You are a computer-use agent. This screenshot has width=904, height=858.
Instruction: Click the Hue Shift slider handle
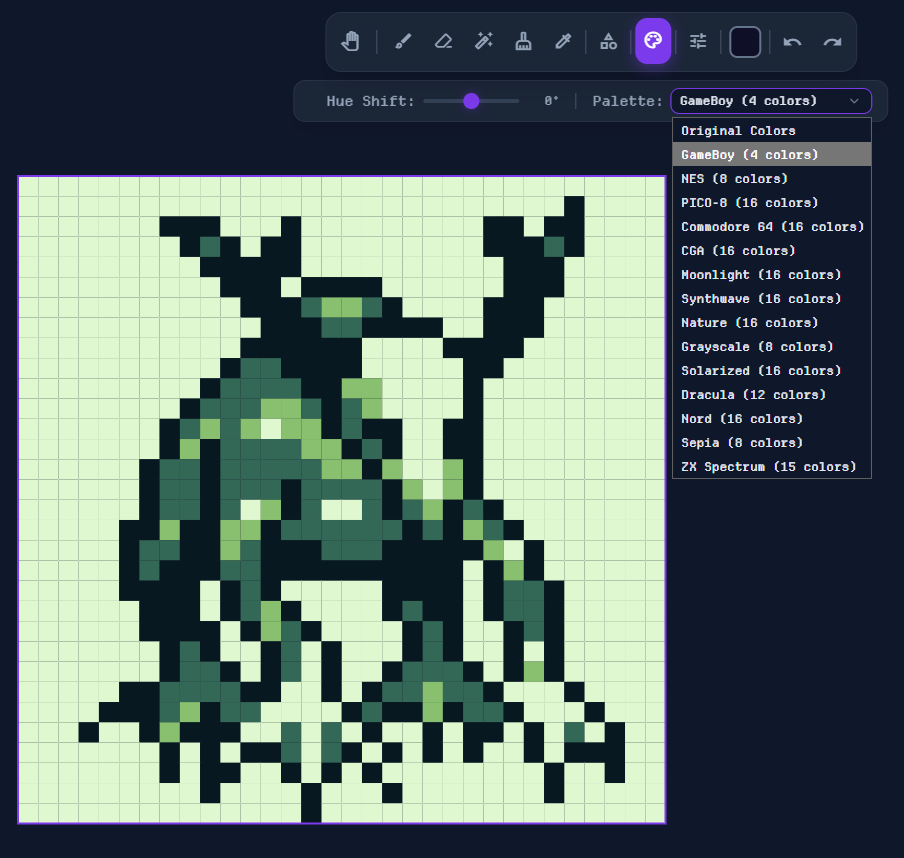point(471,101)
